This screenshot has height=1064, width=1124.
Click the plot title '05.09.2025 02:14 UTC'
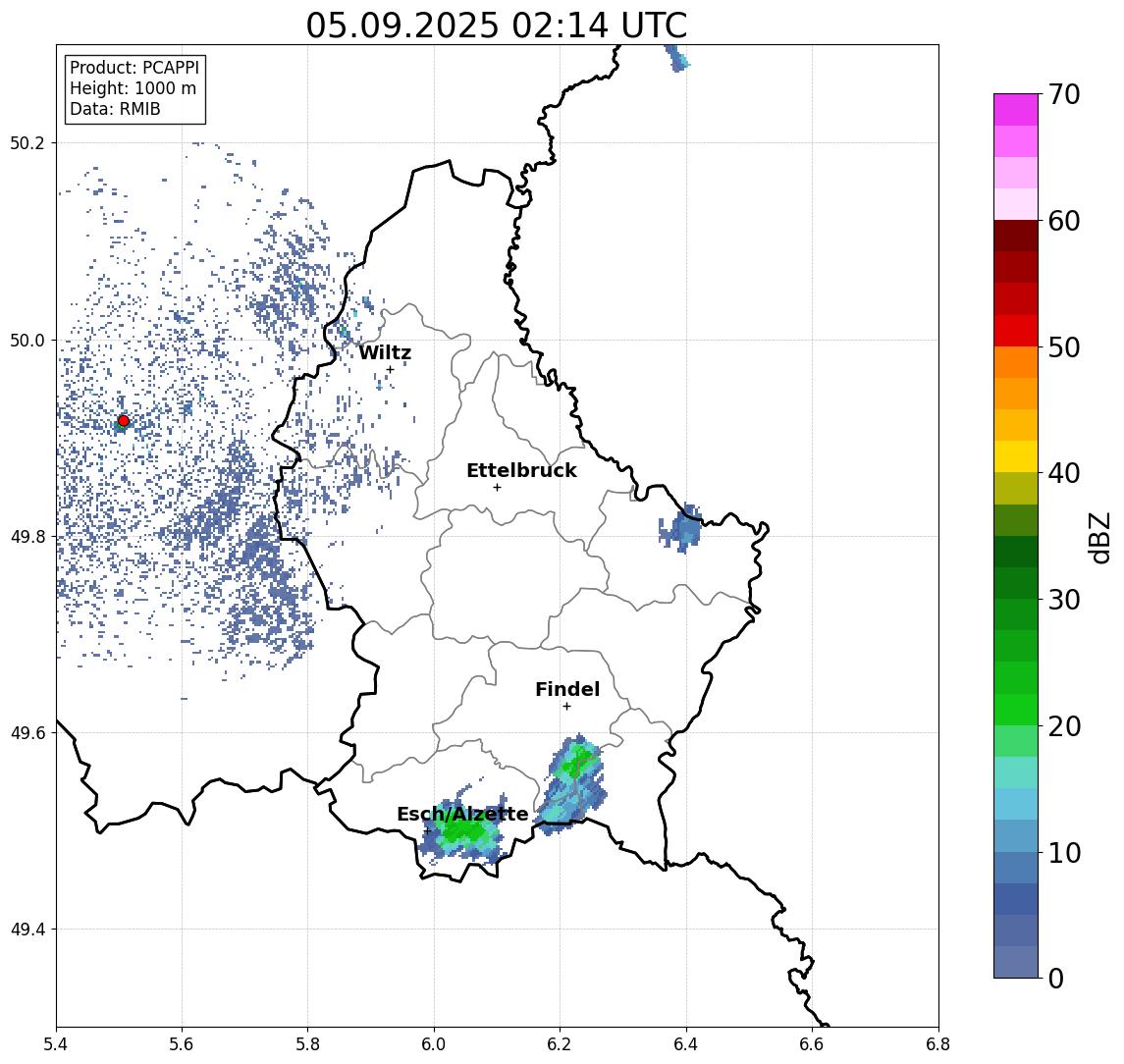496,26
